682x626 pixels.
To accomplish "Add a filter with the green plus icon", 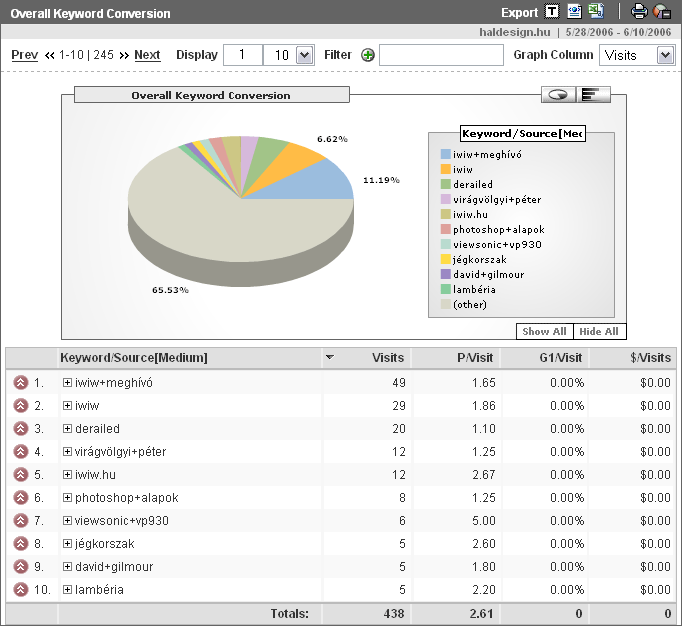I will pos(368,55).
